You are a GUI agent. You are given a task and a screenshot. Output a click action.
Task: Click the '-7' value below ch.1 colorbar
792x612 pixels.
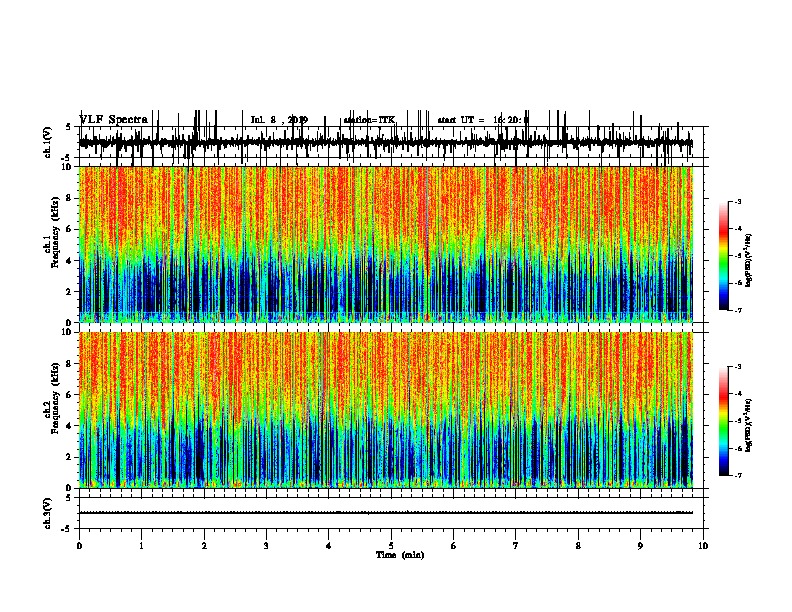[738, 310]
